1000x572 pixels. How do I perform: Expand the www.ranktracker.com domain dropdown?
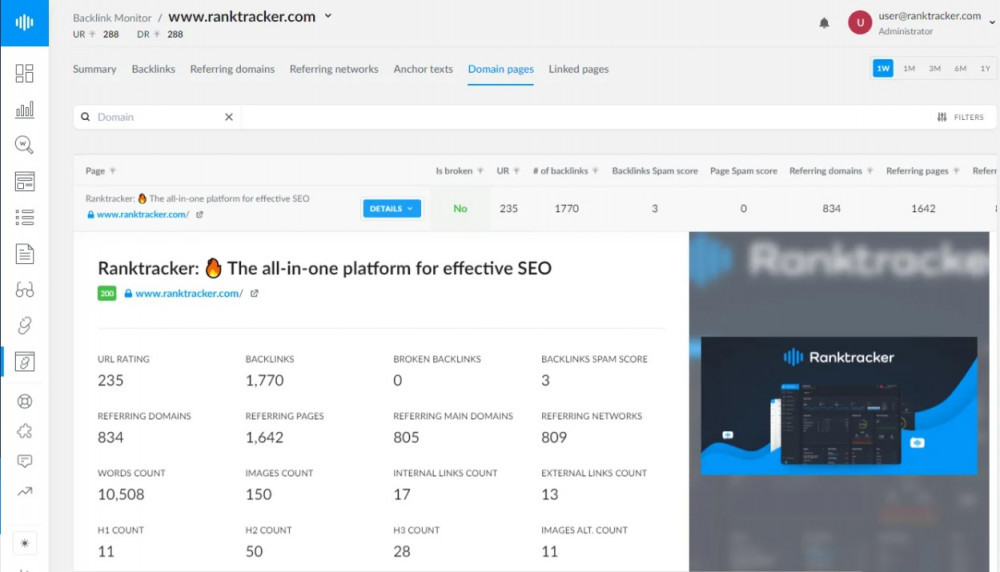coord(328,16)
